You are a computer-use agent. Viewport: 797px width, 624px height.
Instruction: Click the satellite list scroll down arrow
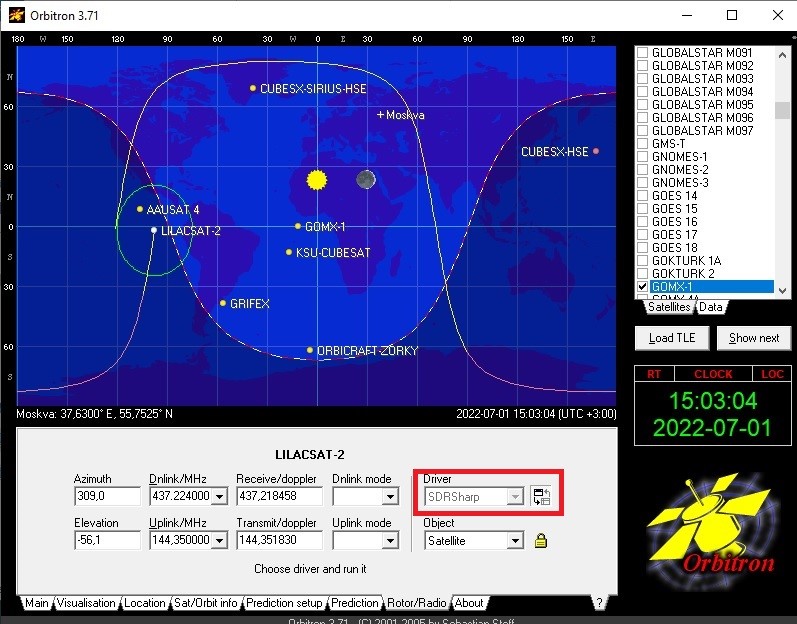(782, 290)
